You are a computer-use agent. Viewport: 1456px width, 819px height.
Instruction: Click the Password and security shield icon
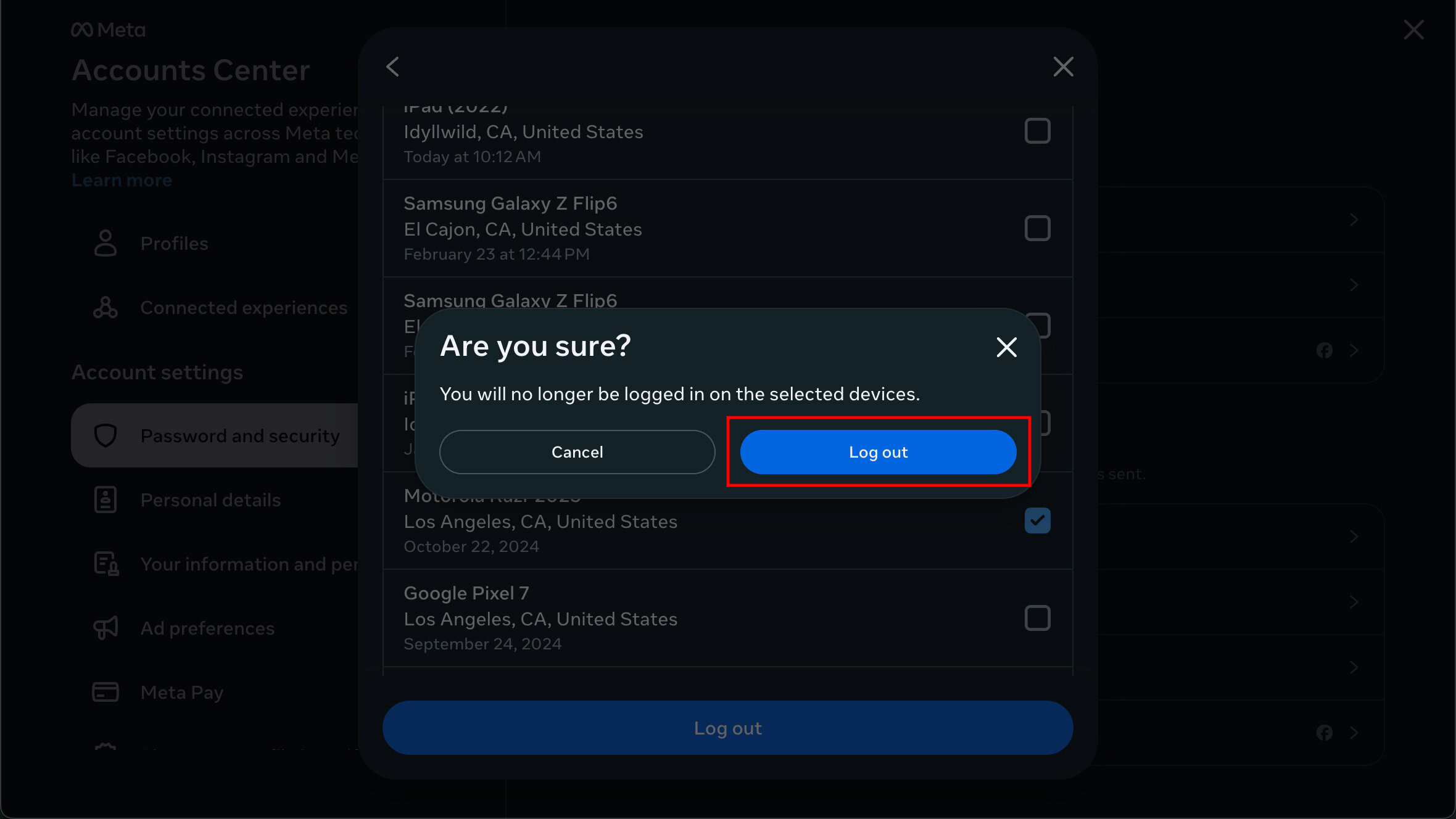[105, 435]
